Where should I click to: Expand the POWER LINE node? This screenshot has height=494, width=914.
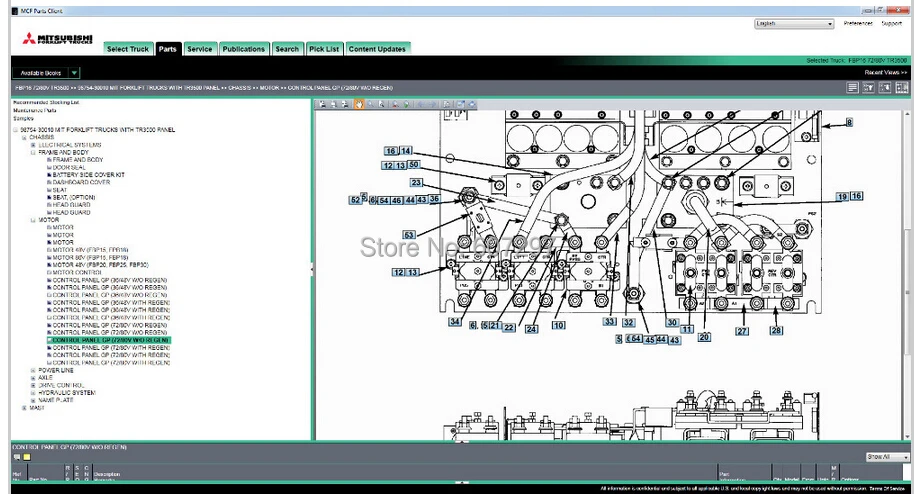tap(33, 370)
